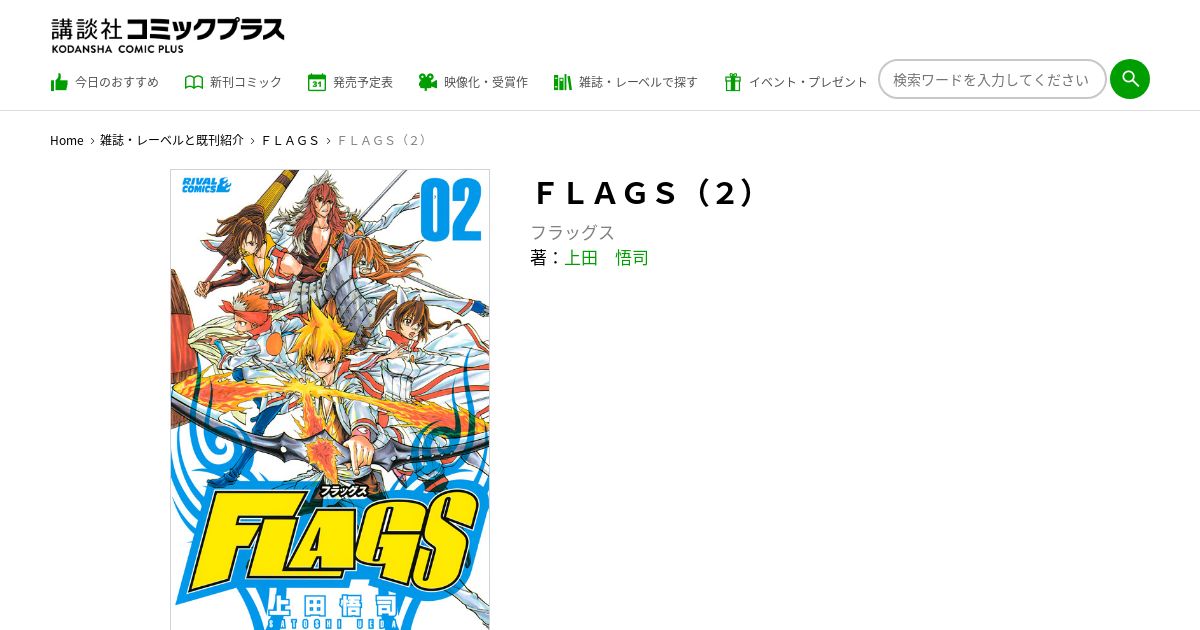Click the gift box icon for イベント・プレゼント
The height and width of the screenshot is (630, 1200).
pyautogui.click(x=733, y=82)
